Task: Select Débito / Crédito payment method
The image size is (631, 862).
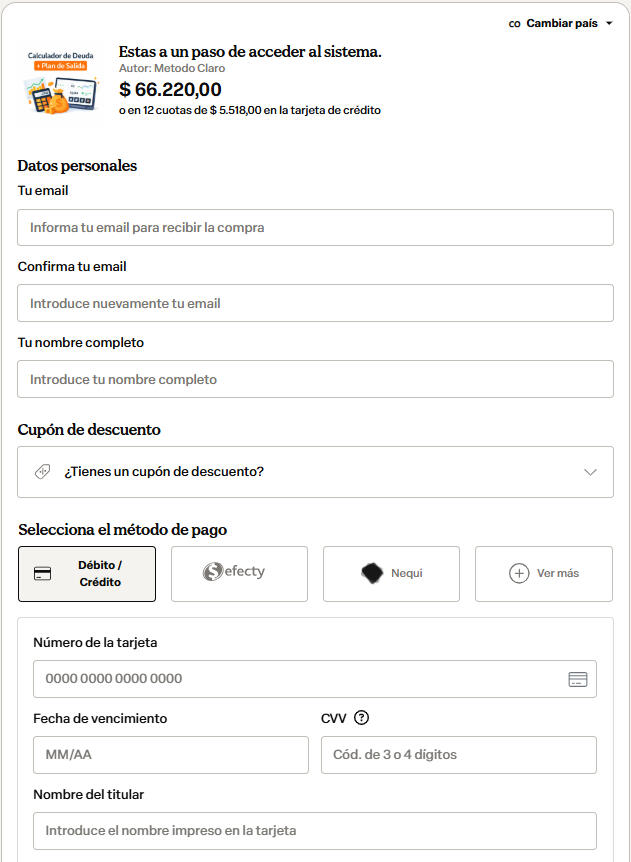Action: (87, 574)
